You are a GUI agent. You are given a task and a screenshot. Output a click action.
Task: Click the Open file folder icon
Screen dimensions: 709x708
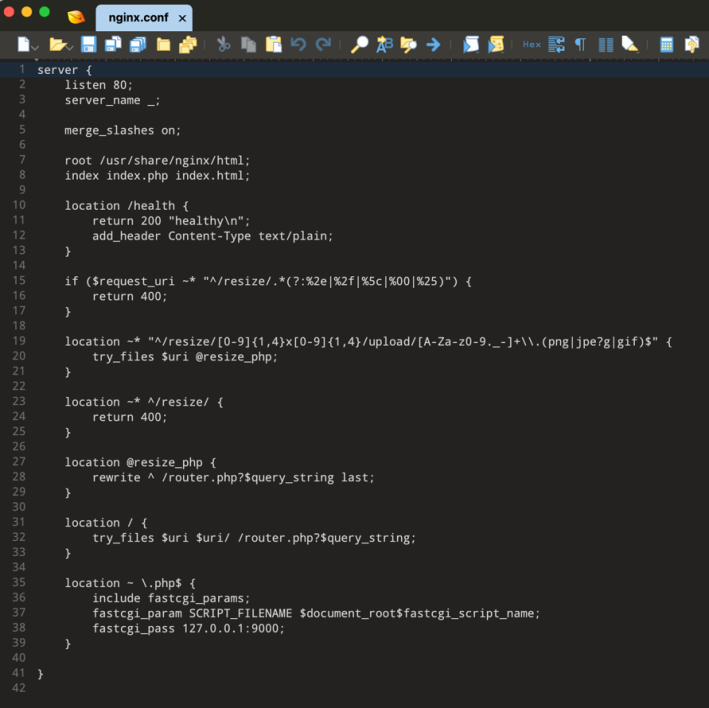pos(57,44)
